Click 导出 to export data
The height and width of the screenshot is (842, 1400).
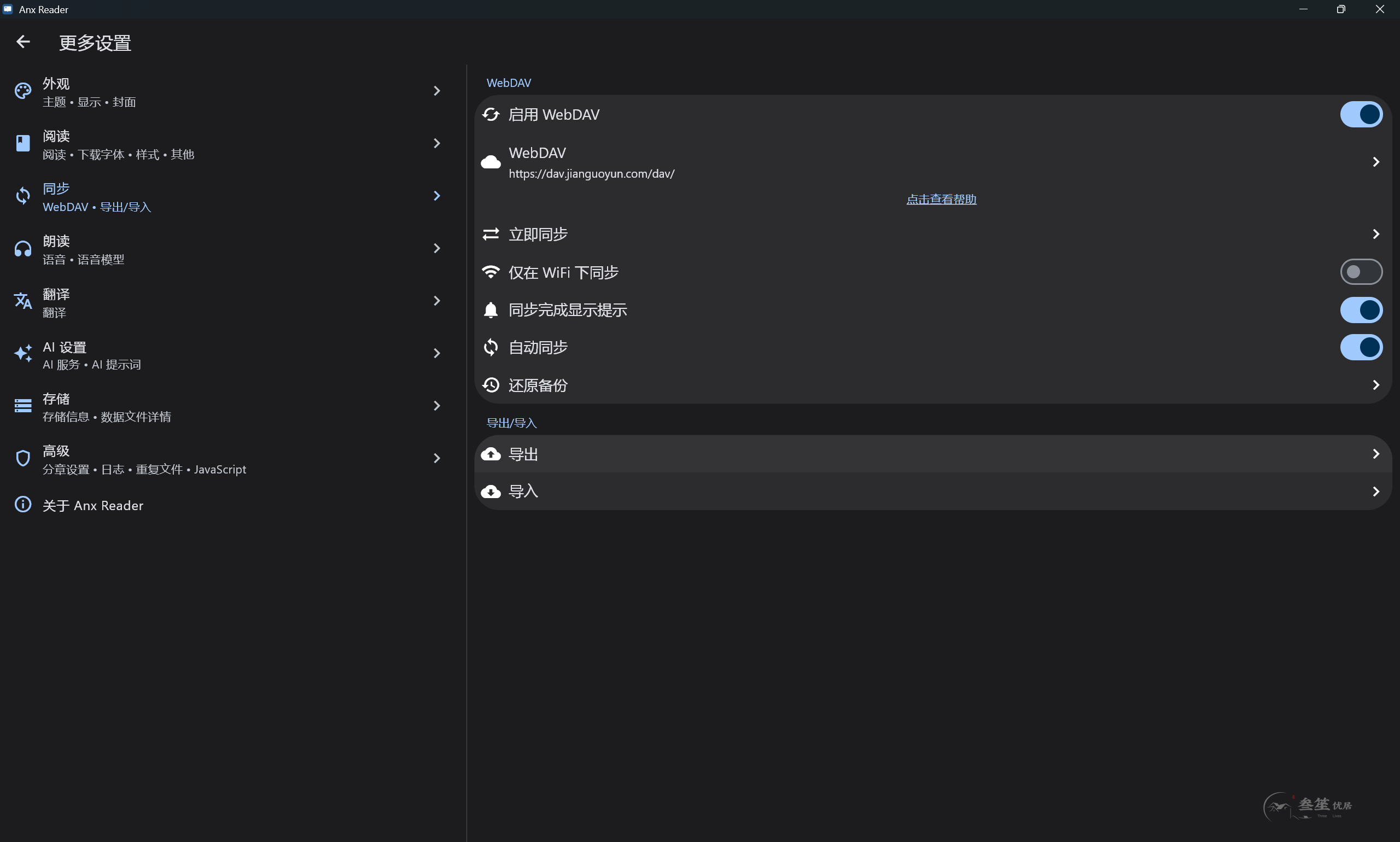933,454
